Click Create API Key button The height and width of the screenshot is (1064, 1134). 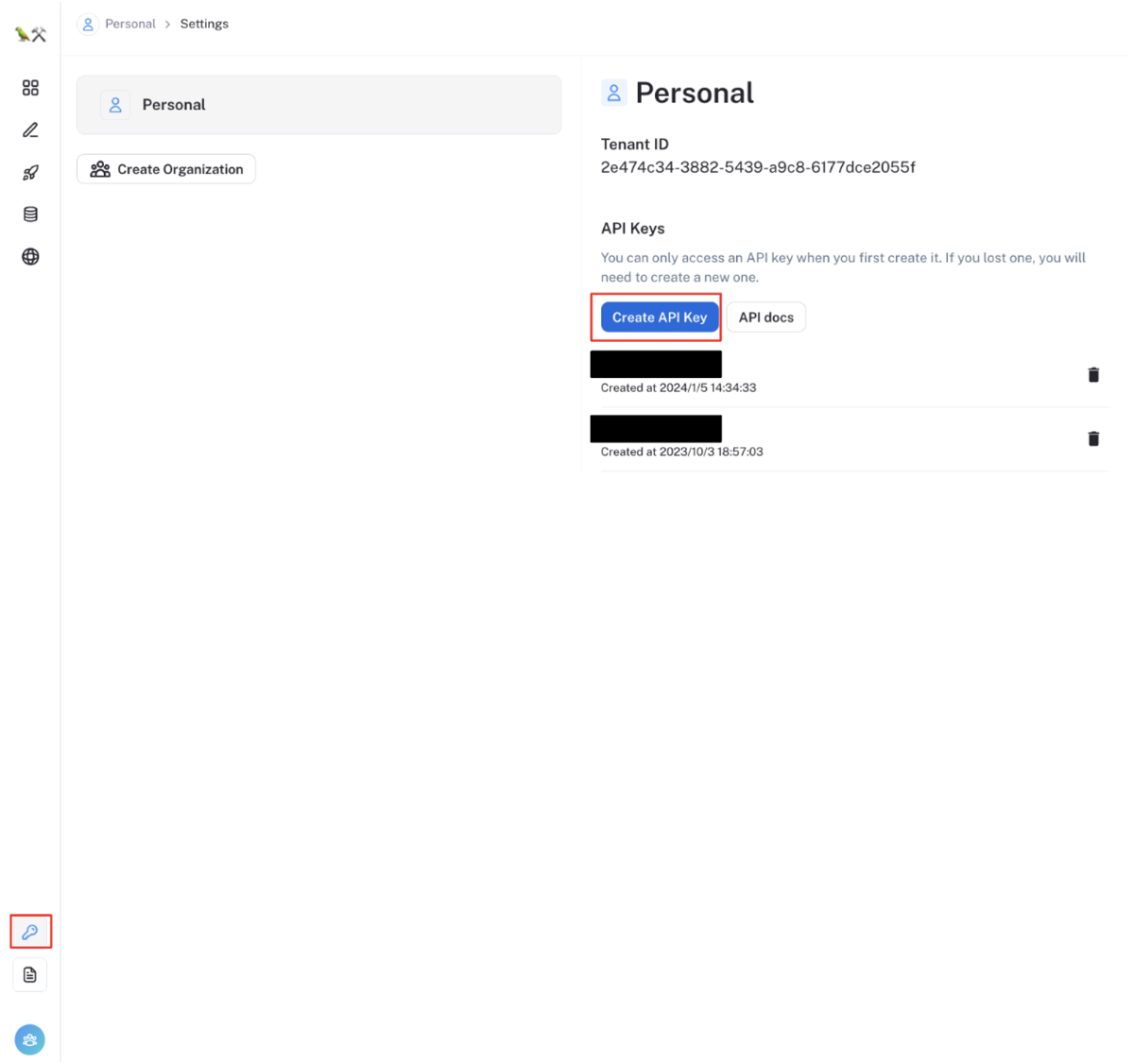[x=660, y=317]
